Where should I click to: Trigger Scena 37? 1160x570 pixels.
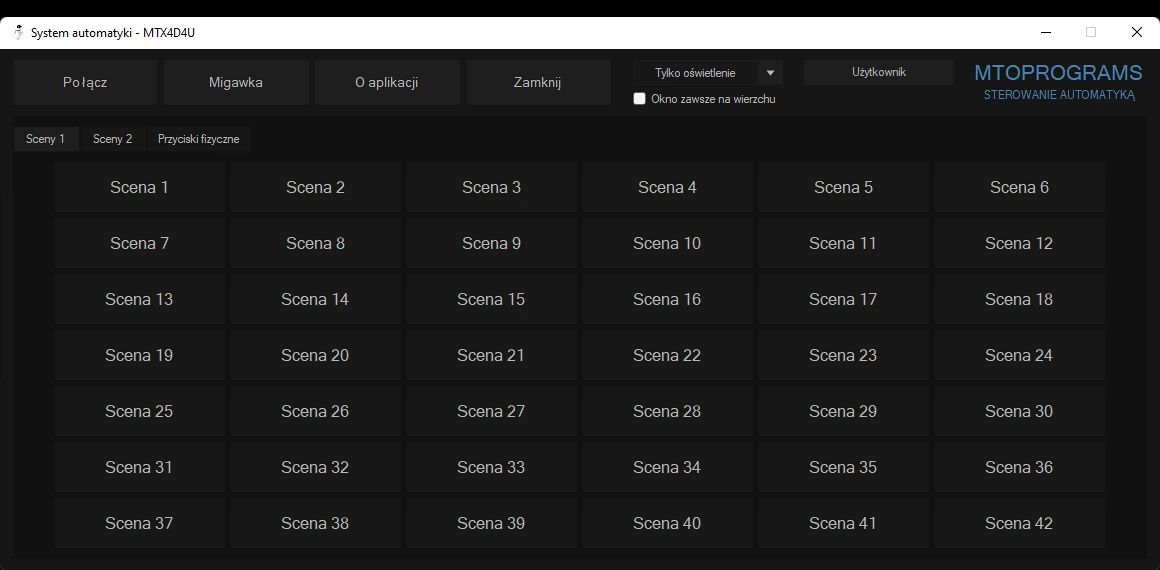coord(140,523)
